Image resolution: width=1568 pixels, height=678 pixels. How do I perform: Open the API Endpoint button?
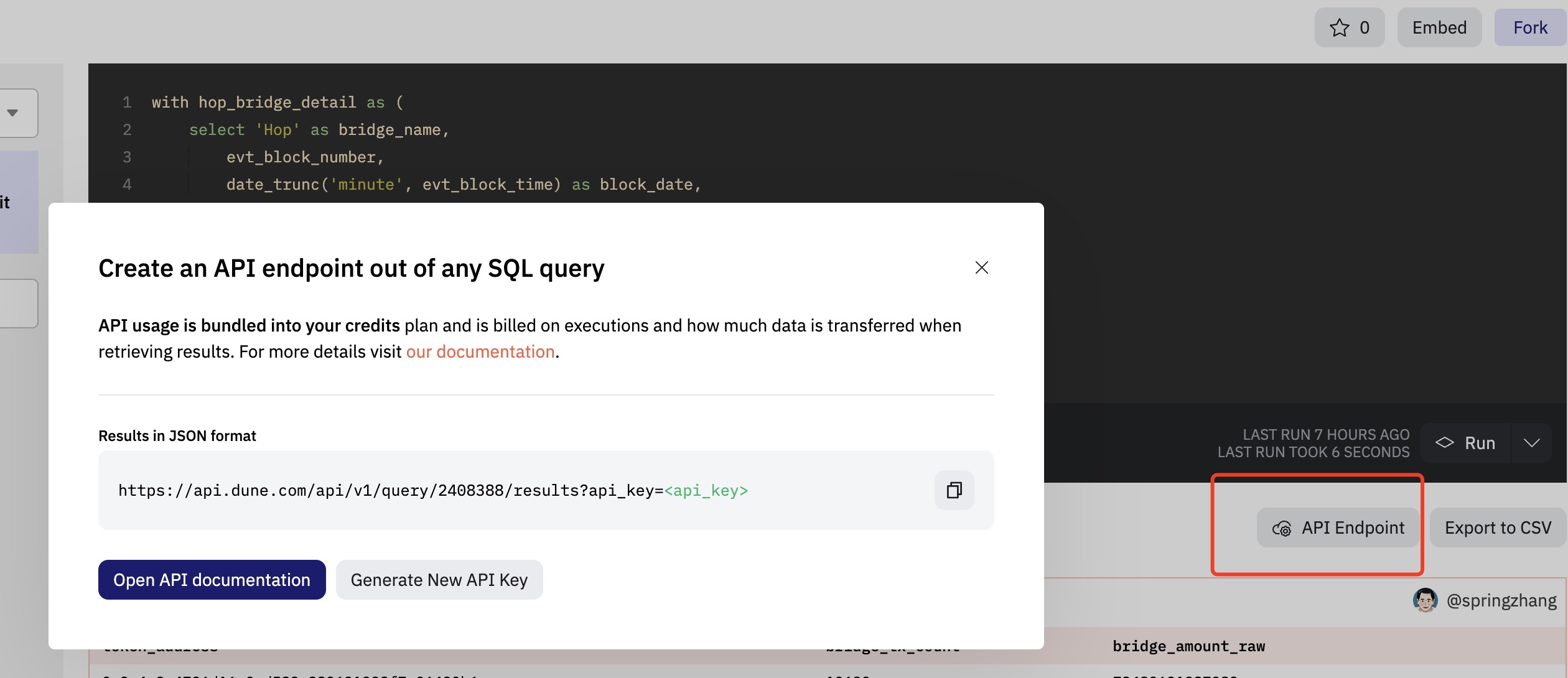[x=1338, y=527]
